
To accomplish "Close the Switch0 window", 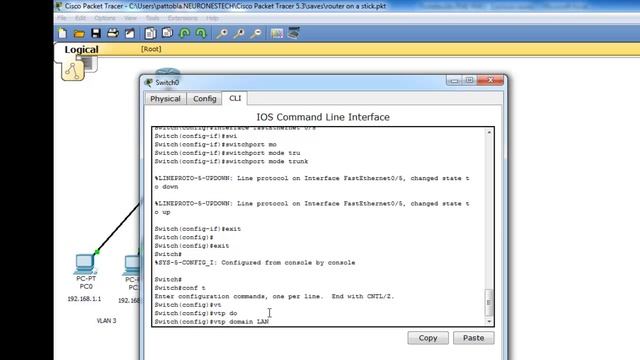I will point(490,80).
